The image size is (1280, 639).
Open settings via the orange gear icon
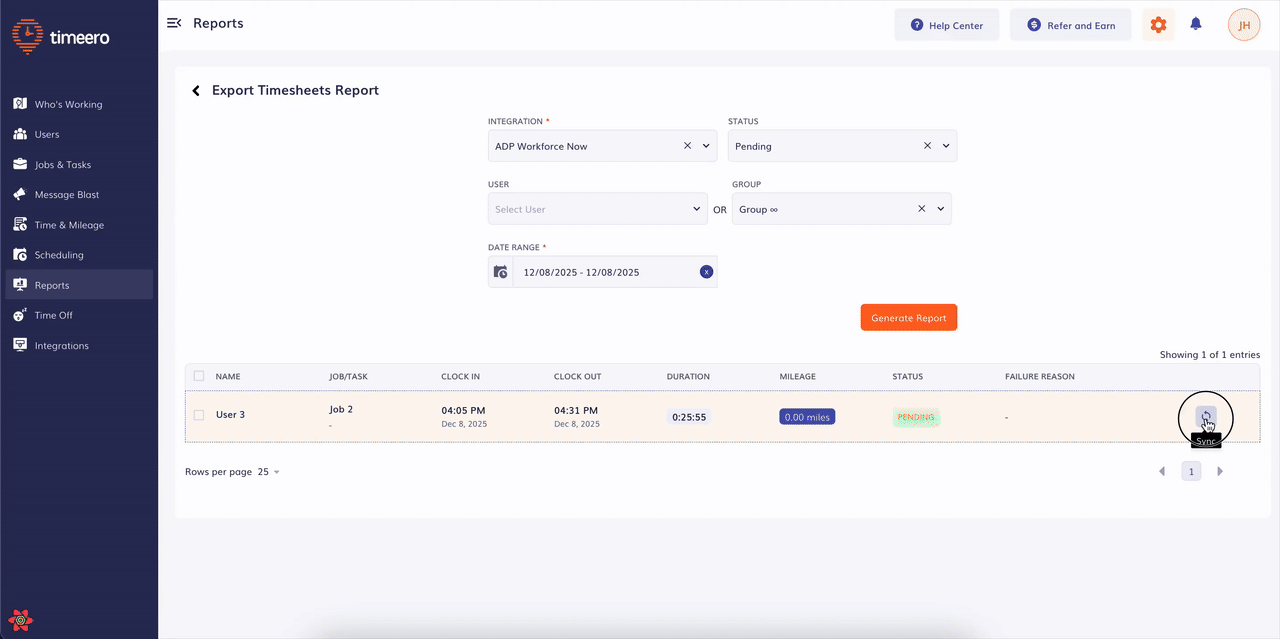pos(1158,25)
